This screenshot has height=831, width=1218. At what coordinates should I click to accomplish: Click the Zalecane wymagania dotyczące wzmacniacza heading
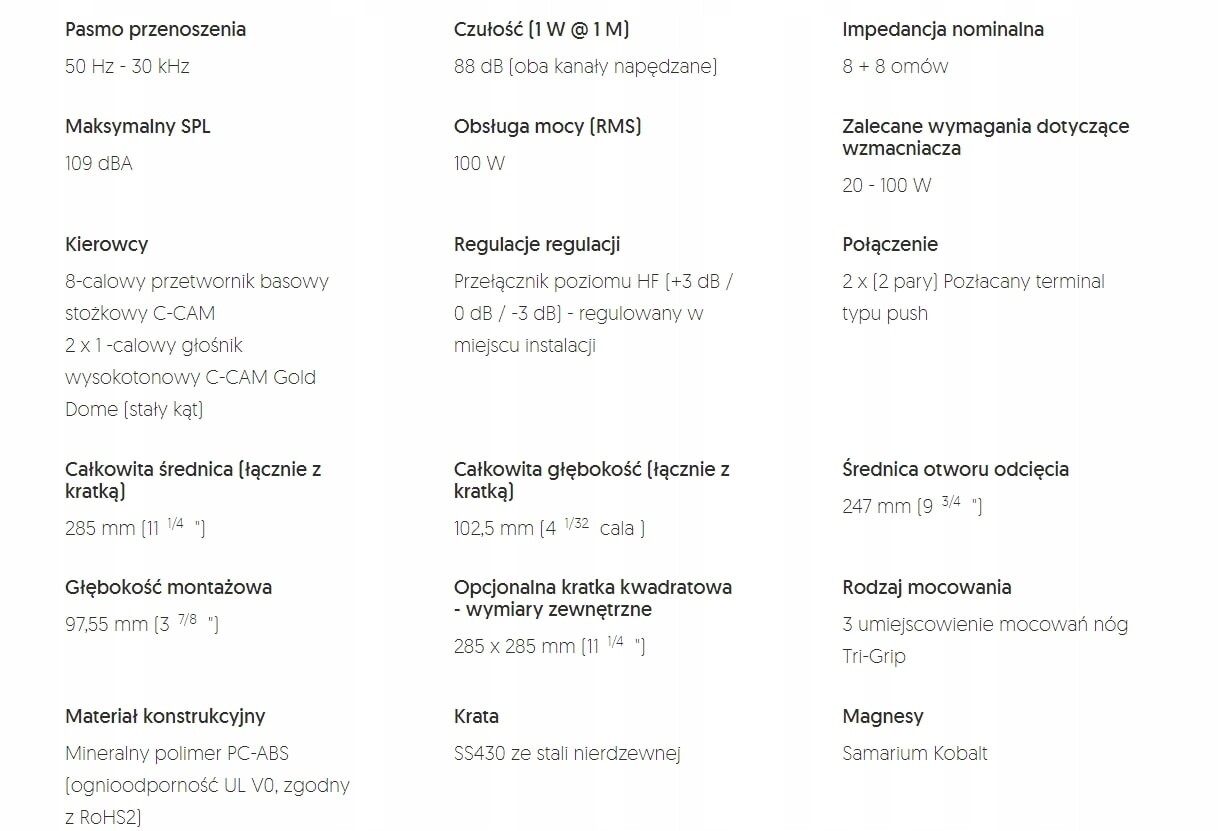[x=985, y=137]
